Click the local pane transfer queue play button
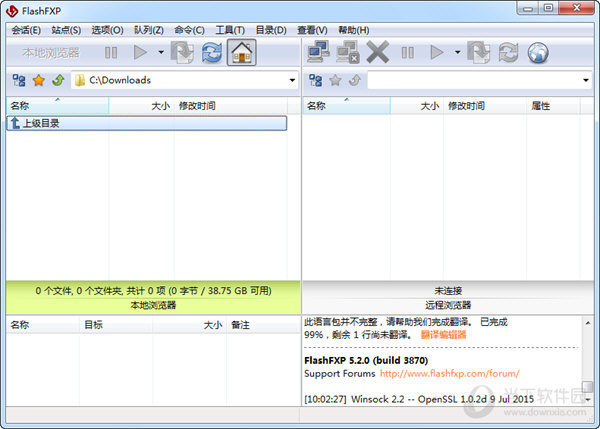This screenshot has width=600, height=429. (x=140, y=52)
